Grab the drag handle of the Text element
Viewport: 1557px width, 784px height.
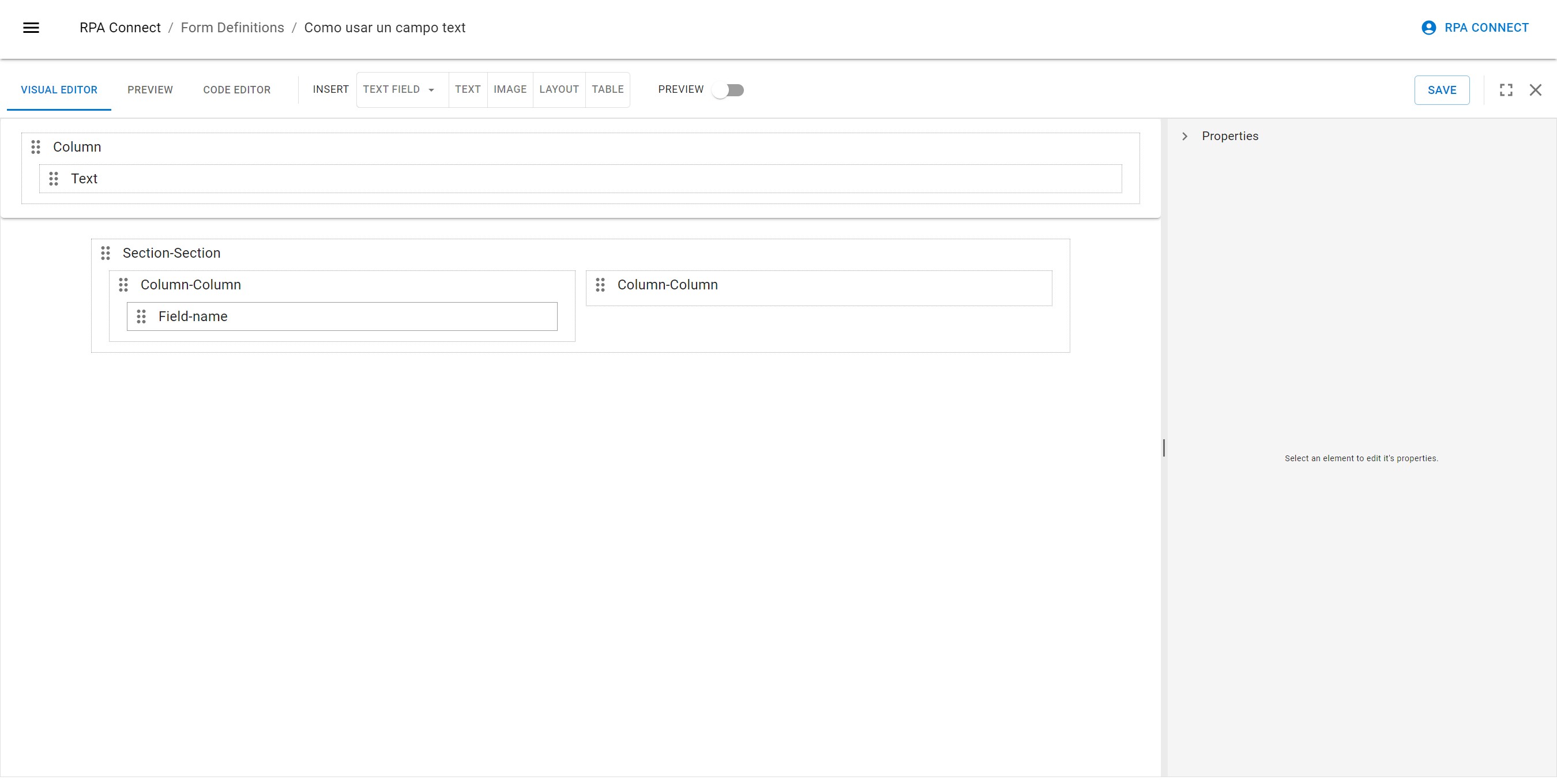tap(53, 178)
